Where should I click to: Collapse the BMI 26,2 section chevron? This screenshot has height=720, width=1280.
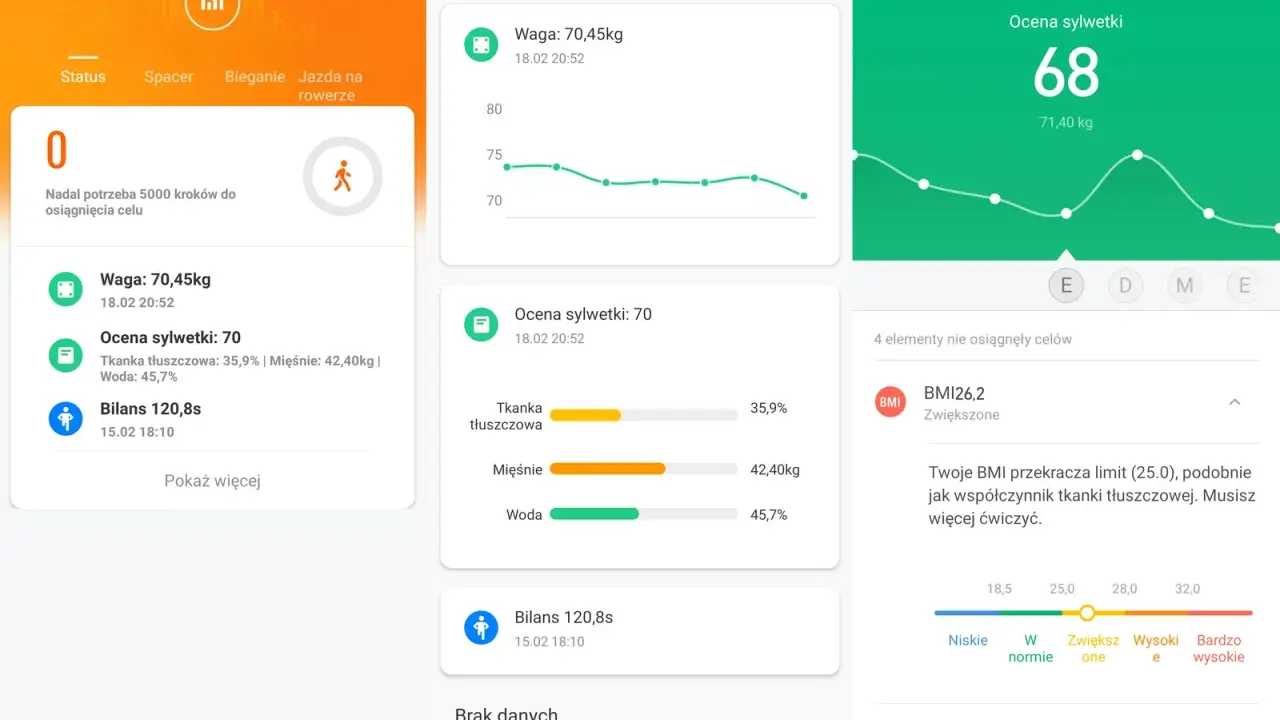[x=1234, y=402]
